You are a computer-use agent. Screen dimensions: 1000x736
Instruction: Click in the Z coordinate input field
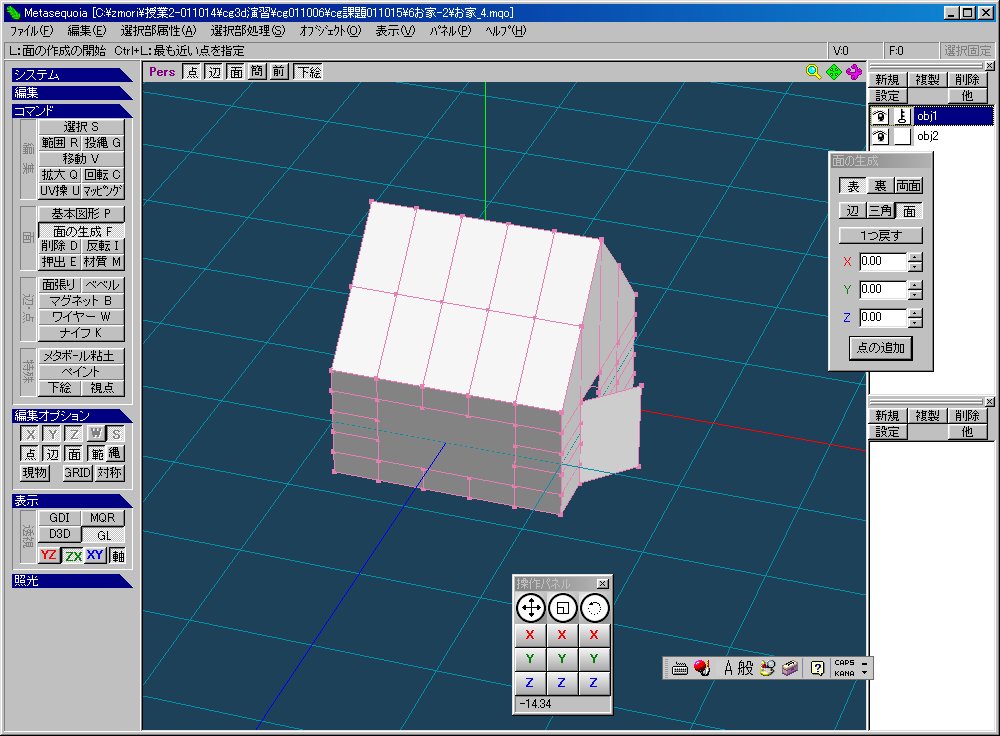pyautogui.click(x=883, y=318)
